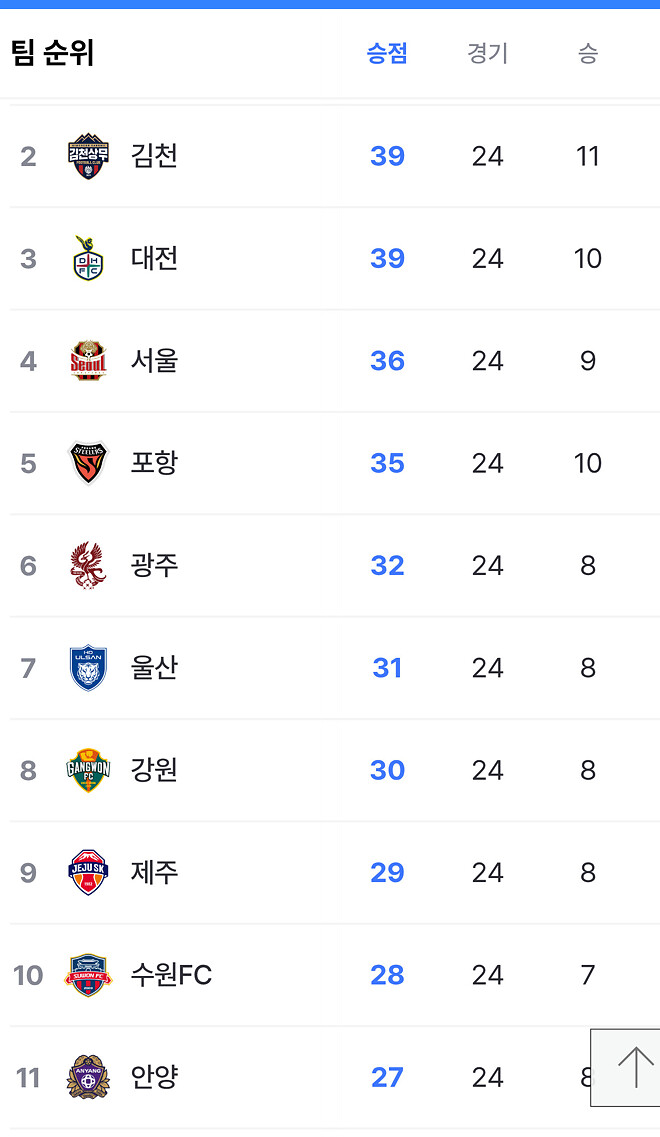Click the Pohang Steelers crest
The width and height of the screenshot is (660, 1137).
click(88, 463)
